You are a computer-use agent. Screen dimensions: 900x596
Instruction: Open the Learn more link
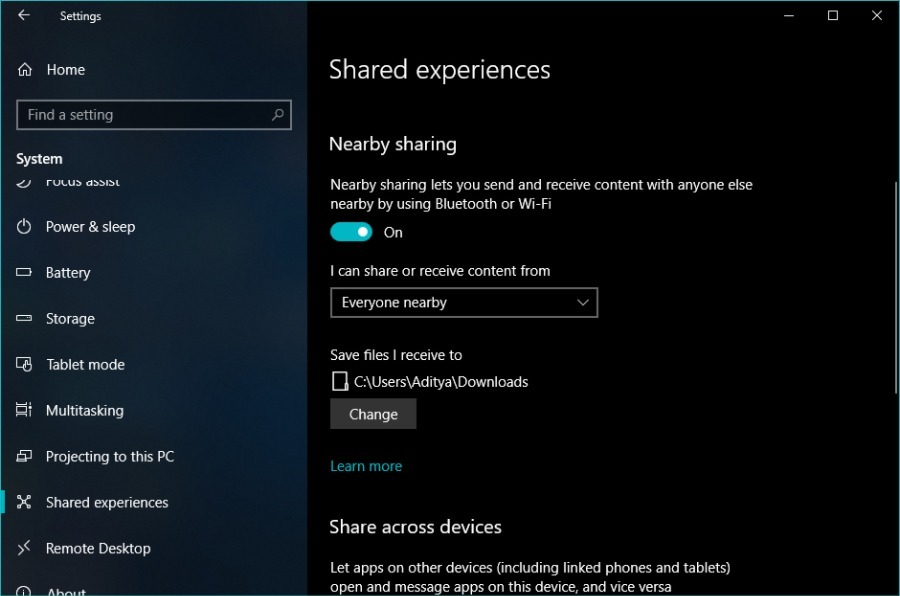coord(366,466)
